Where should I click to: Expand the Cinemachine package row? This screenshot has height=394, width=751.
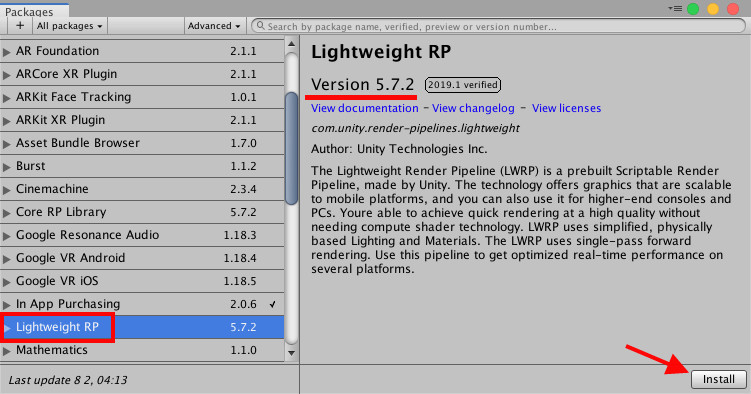point(6,190)
